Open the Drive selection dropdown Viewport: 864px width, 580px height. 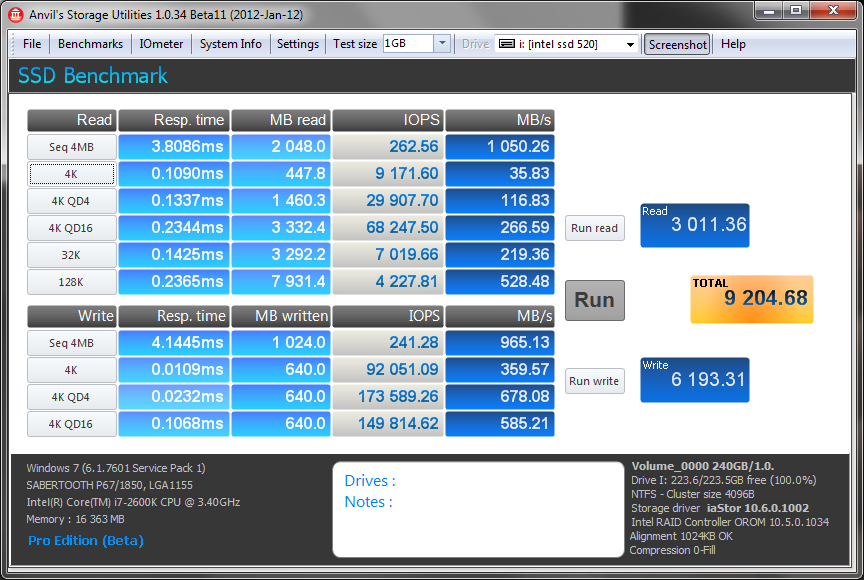630,44
